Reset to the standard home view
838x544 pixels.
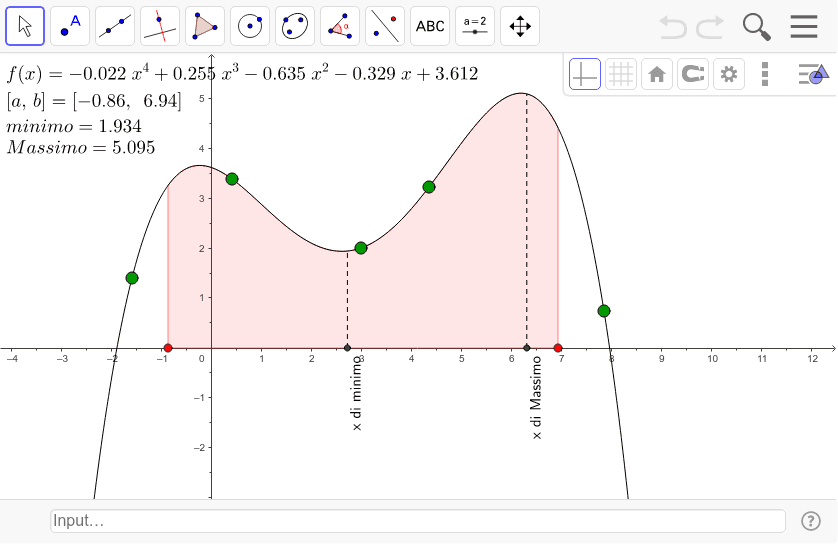point(657,74)
